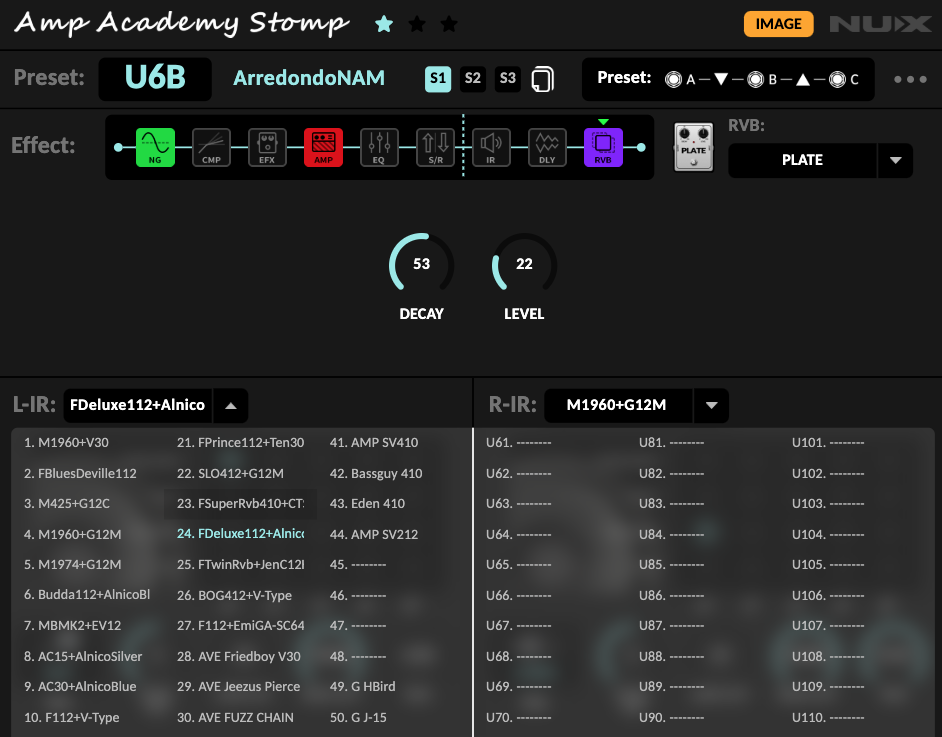942x737 pixels.
Task: Select user slot U85
Action: click(x=671, y=565)
